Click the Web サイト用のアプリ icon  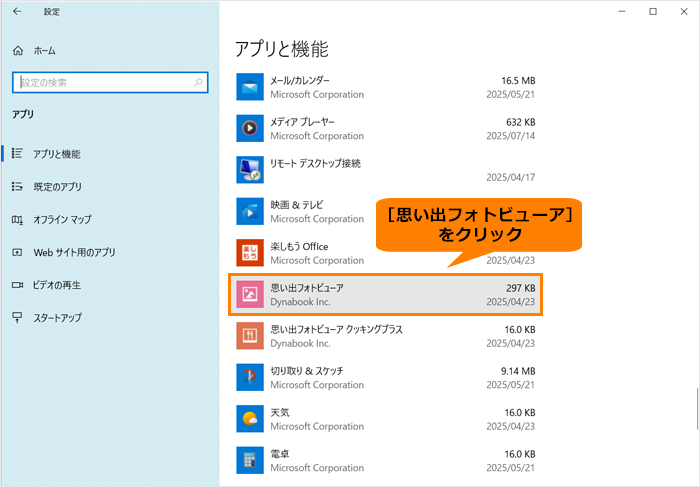point(17,252)
